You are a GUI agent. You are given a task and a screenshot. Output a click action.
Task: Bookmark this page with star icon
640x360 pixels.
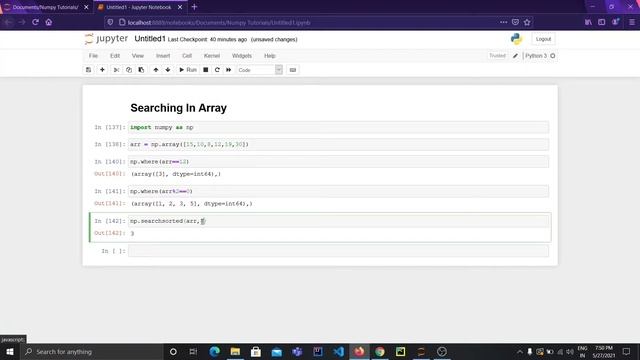coord(527,22)
